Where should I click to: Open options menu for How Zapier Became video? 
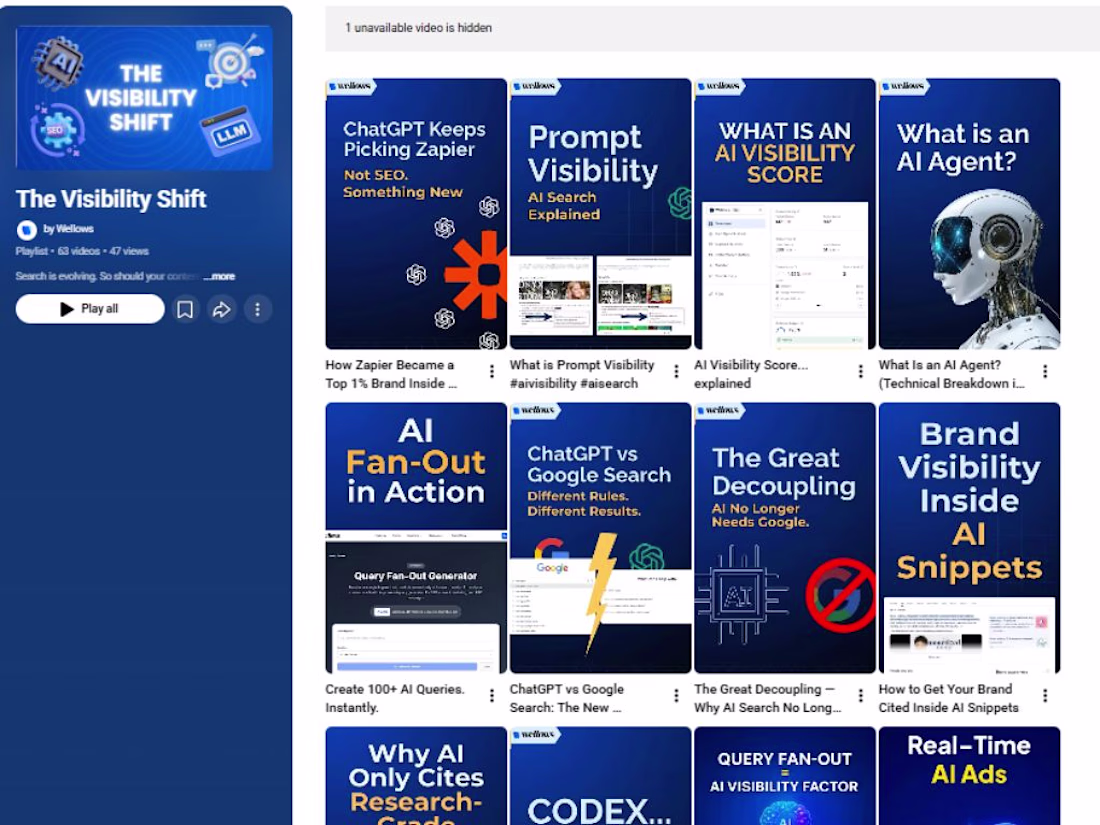(492, 371)
